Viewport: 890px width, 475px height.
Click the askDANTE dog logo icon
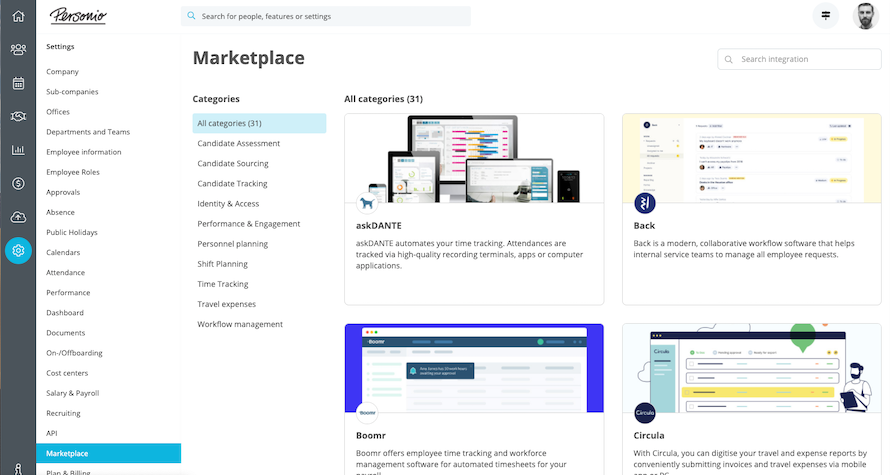coord(367,203)
